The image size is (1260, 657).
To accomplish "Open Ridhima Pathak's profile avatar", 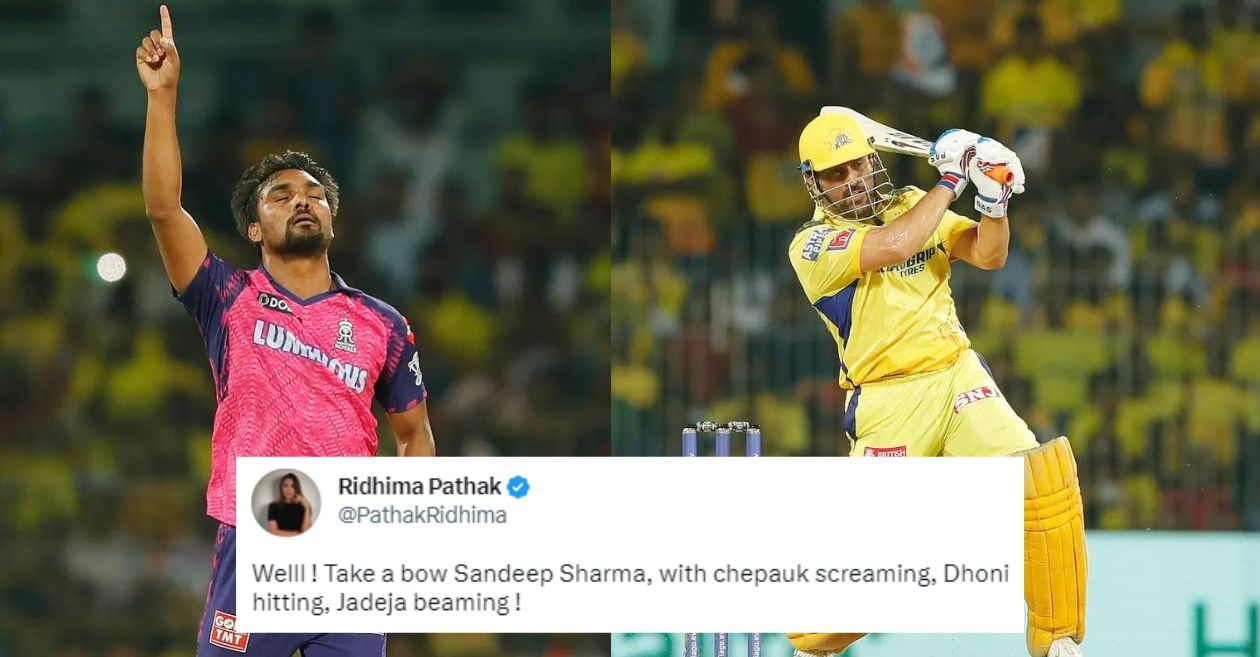I will pyautogui.click(x=286, y=502).
